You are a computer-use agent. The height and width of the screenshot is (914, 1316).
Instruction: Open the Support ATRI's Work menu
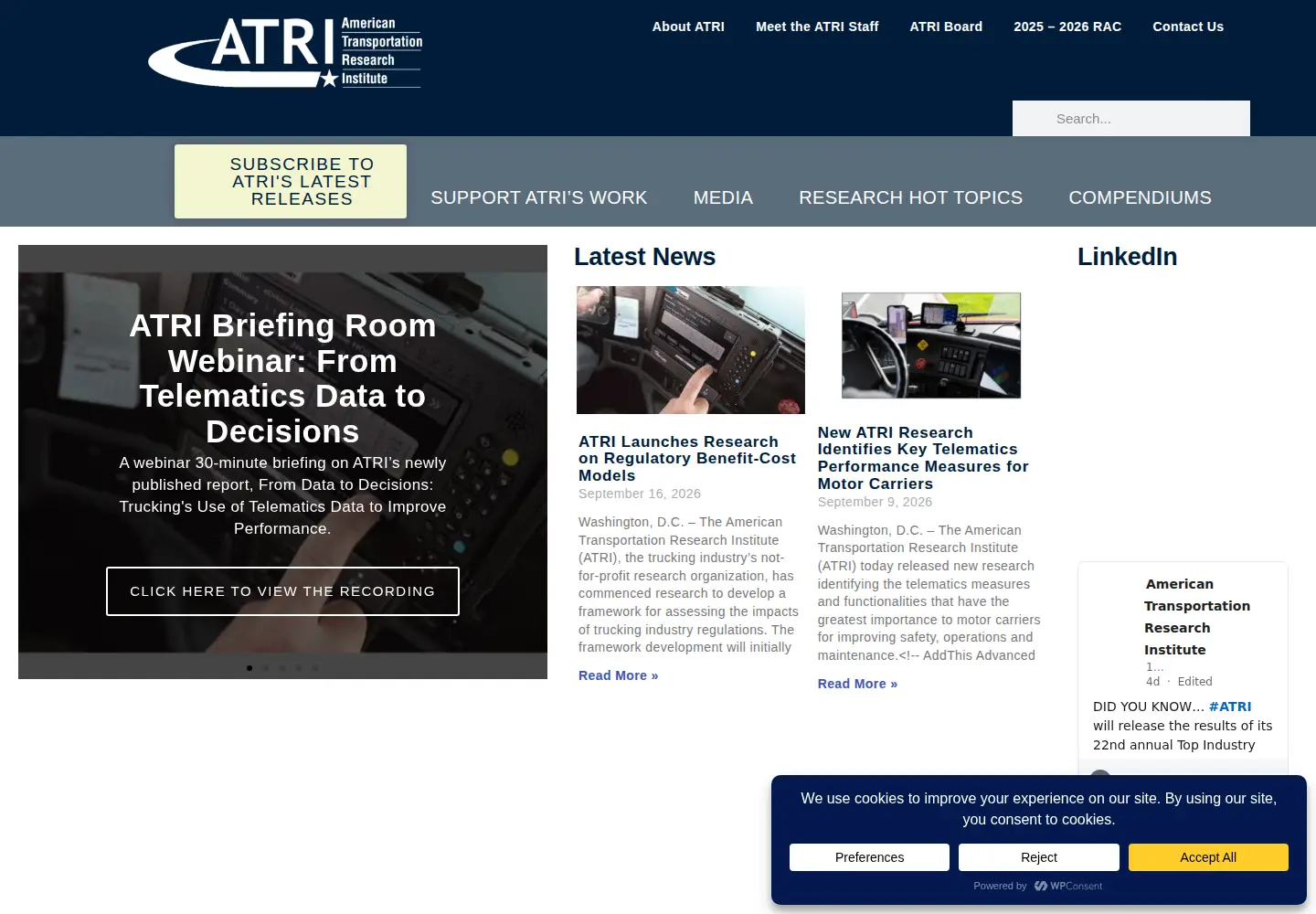click(539, 197)
